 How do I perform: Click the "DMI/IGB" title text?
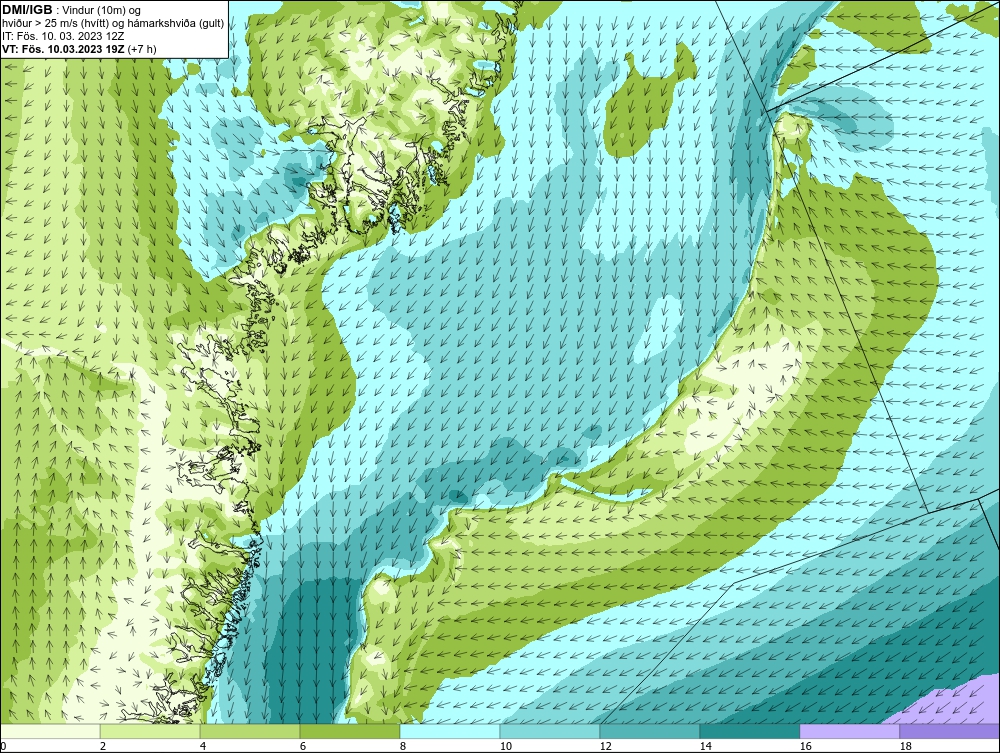click(x=27, y=10)
